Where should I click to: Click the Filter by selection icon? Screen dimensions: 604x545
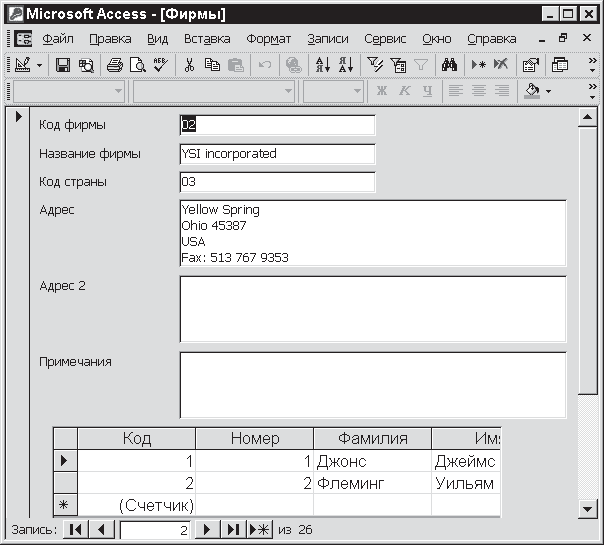[x=375, y=65]
